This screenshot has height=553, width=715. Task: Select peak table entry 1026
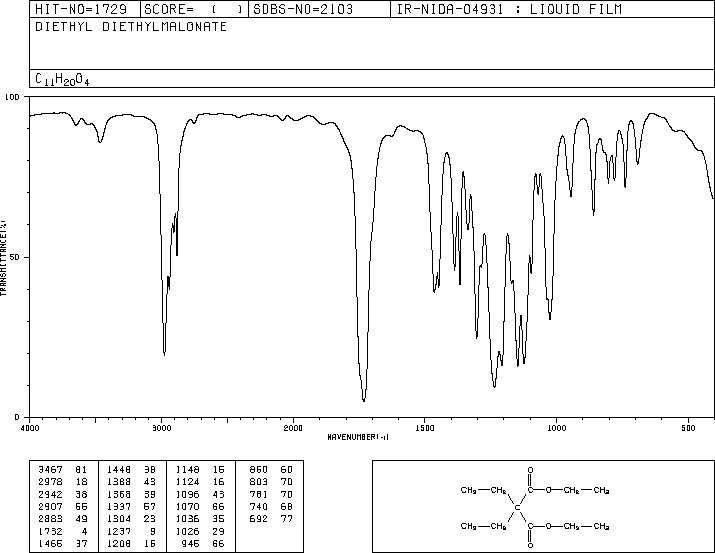pyautogui.click(x=187, y=531)
